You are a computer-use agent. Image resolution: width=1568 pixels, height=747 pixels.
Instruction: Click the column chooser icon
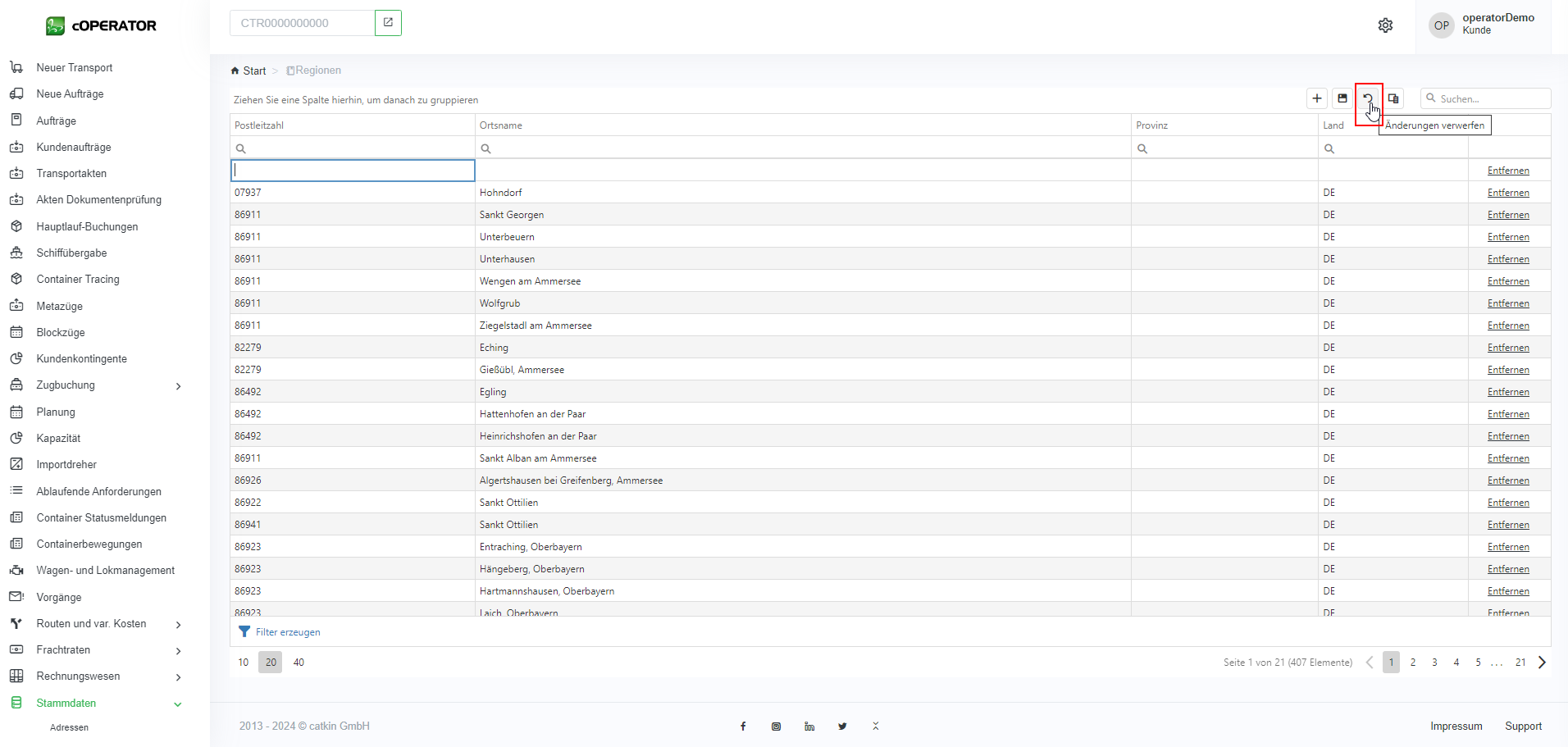point(1393,98)
